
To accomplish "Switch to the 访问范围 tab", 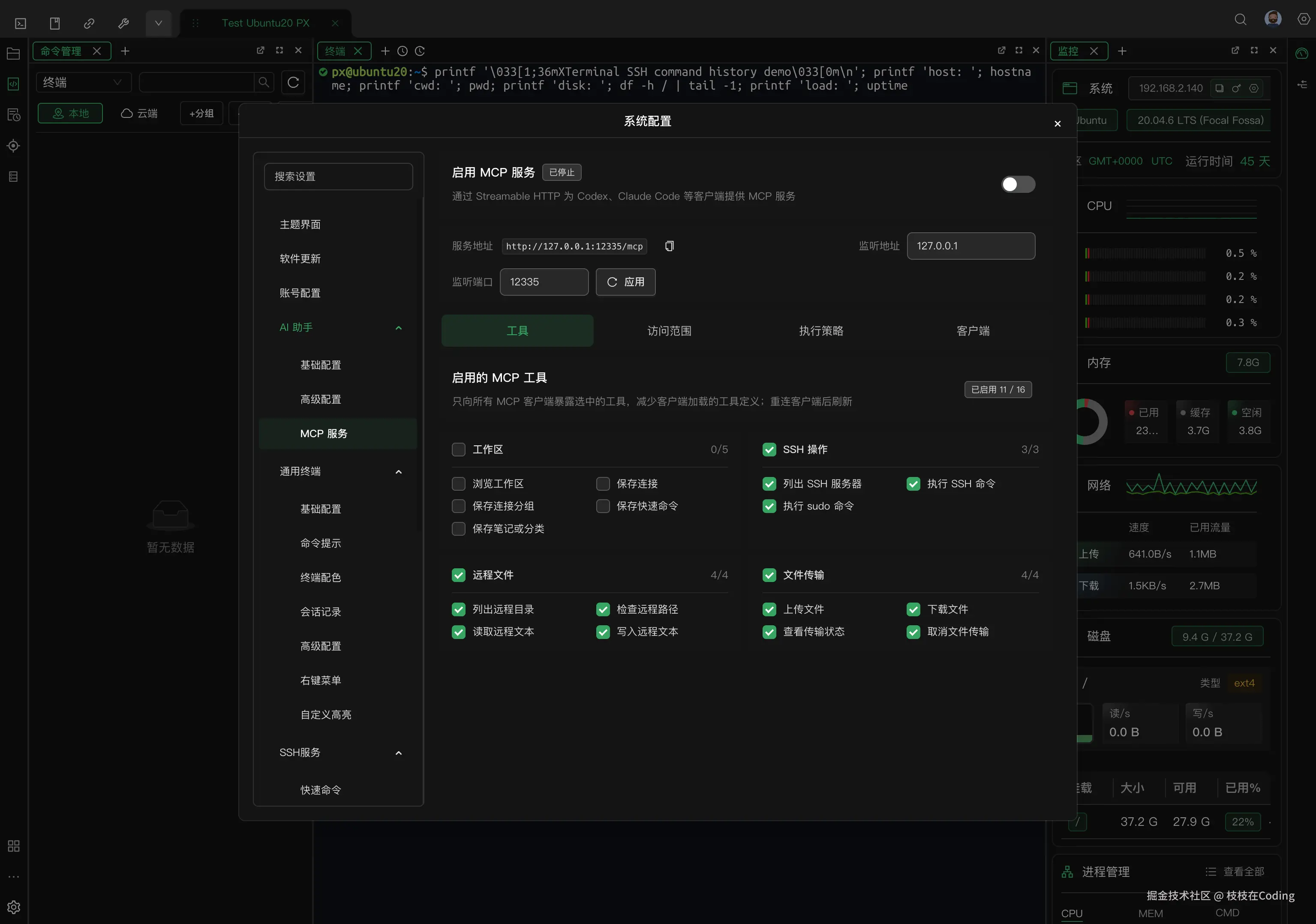I will tap(669, 331).
